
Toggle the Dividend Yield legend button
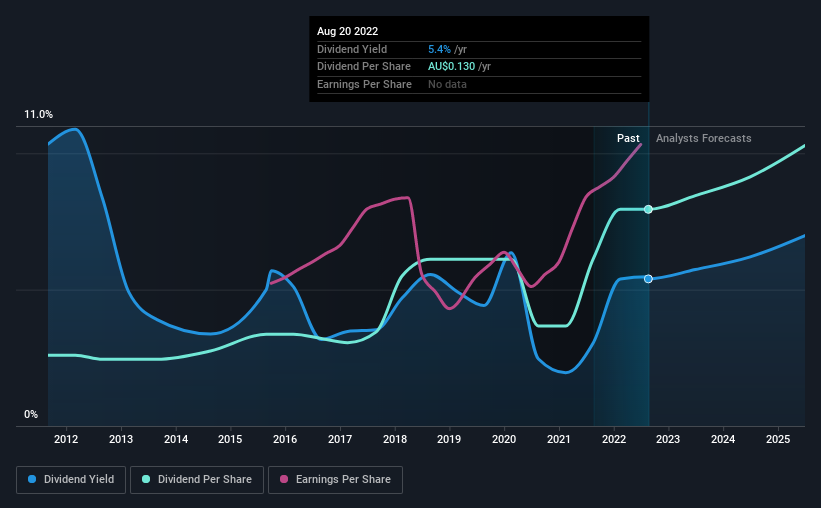pos(71,480)
